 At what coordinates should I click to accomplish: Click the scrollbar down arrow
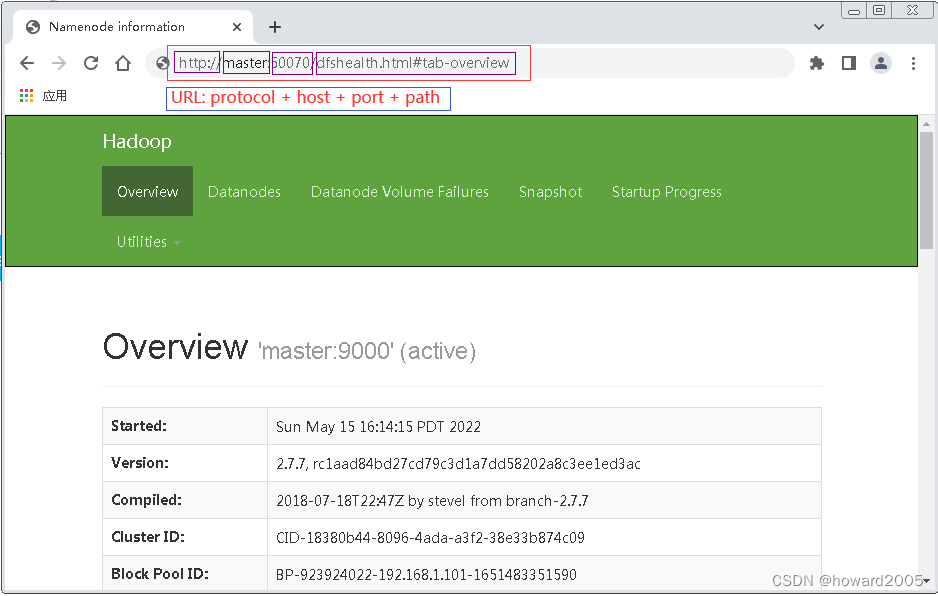[x=926, y=580]
